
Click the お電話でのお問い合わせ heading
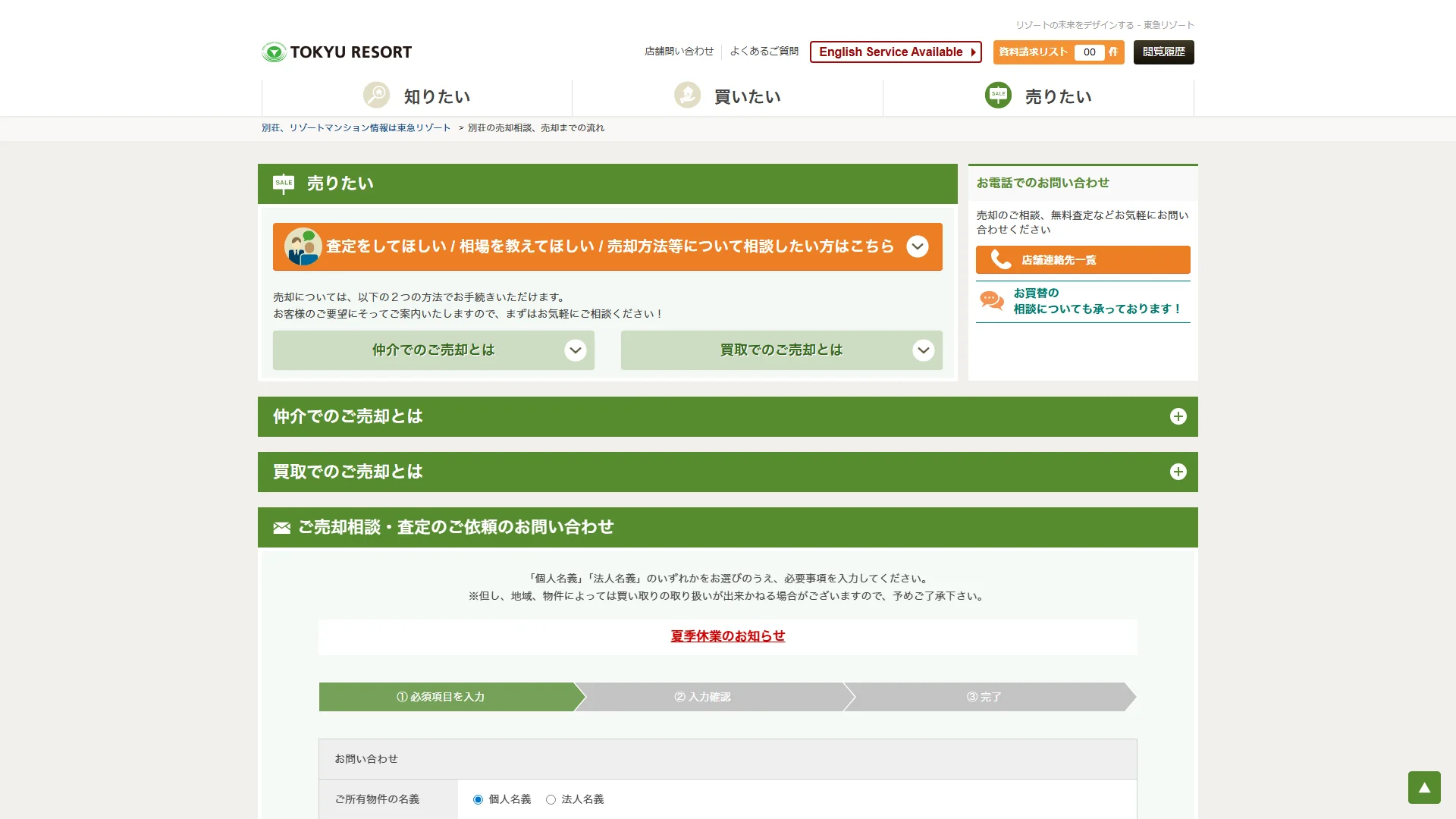point(1043,183)
